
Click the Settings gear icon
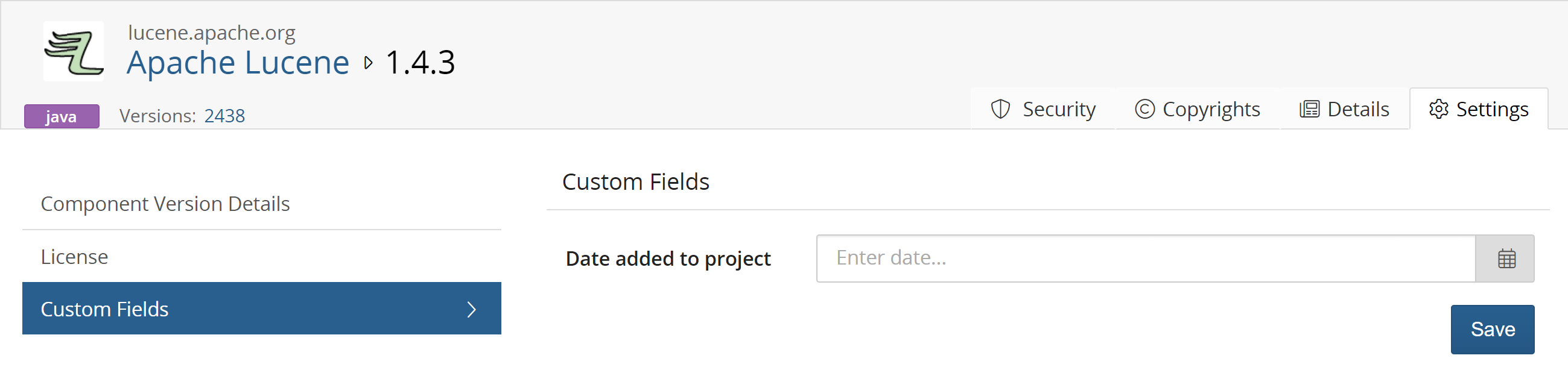point(1439,108)
